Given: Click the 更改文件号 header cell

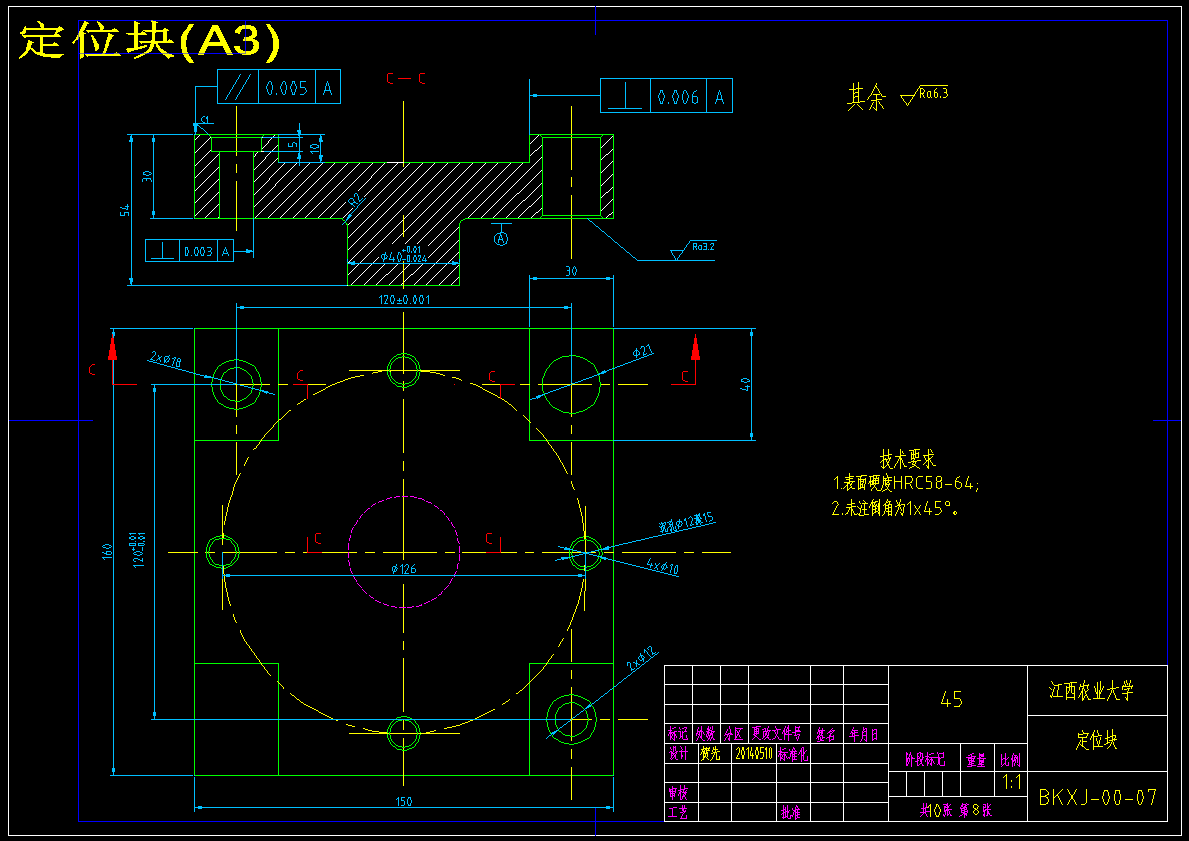Looking at the screenshot, I should pos(776,733).
